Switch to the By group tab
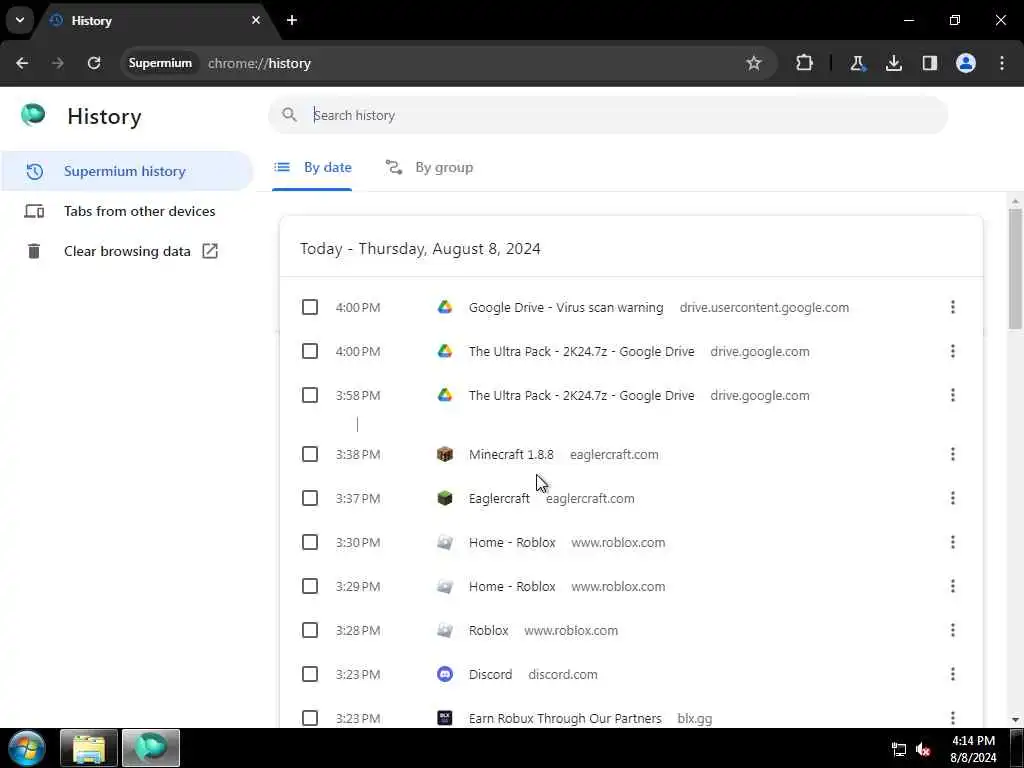 [x=429, y=168]
